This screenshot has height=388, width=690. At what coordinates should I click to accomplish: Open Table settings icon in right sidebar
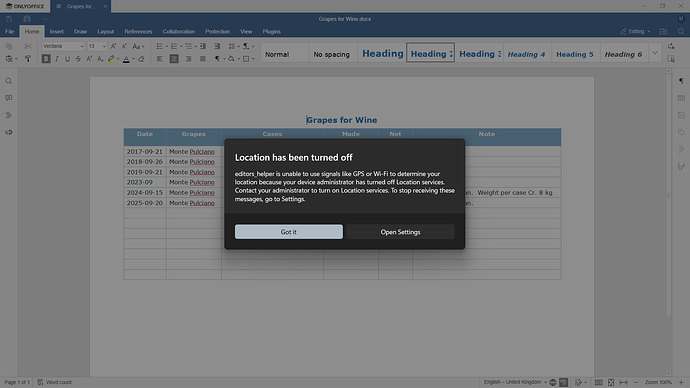click(681, 98)
